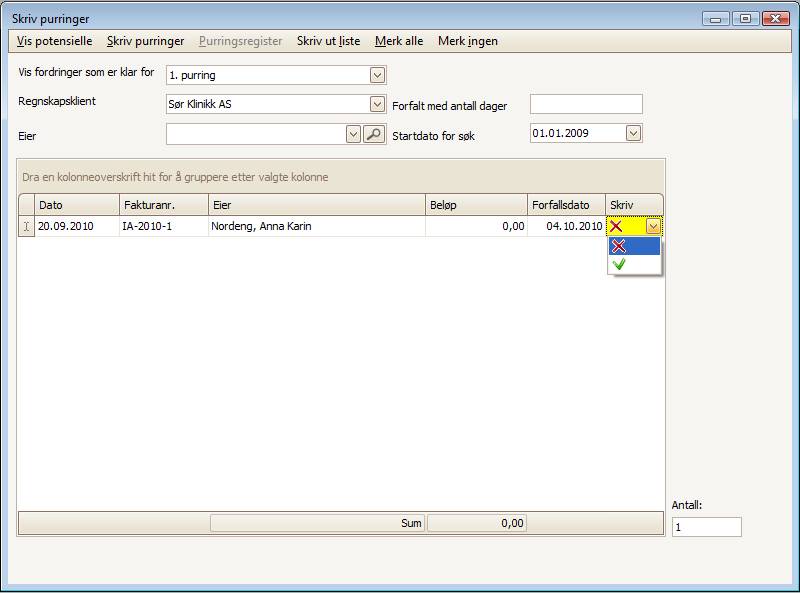The width and height of the screenshot is (800, 593).
Task: Select Skriv ut liste menu item
Action: (x=329, y=41)
